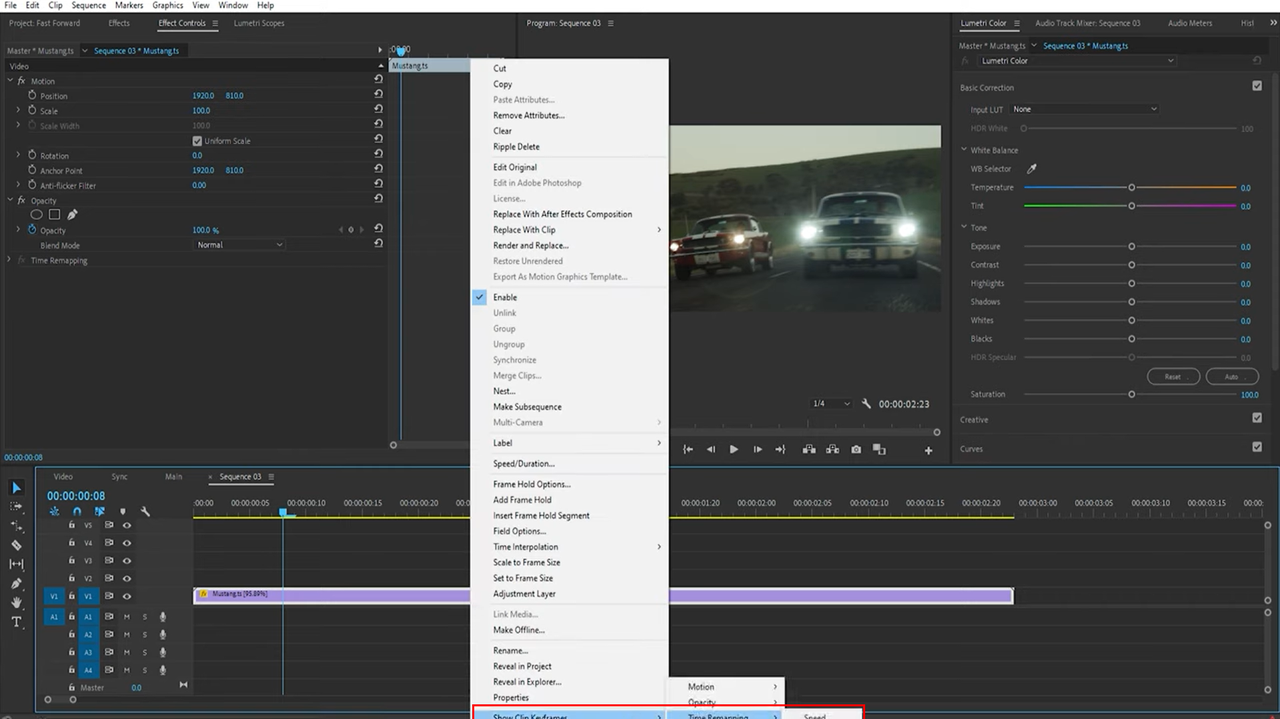This screenshot has height=719, width=1280.
Task: Expand the Time Remapping effect
Action: [x=10, y=260]
